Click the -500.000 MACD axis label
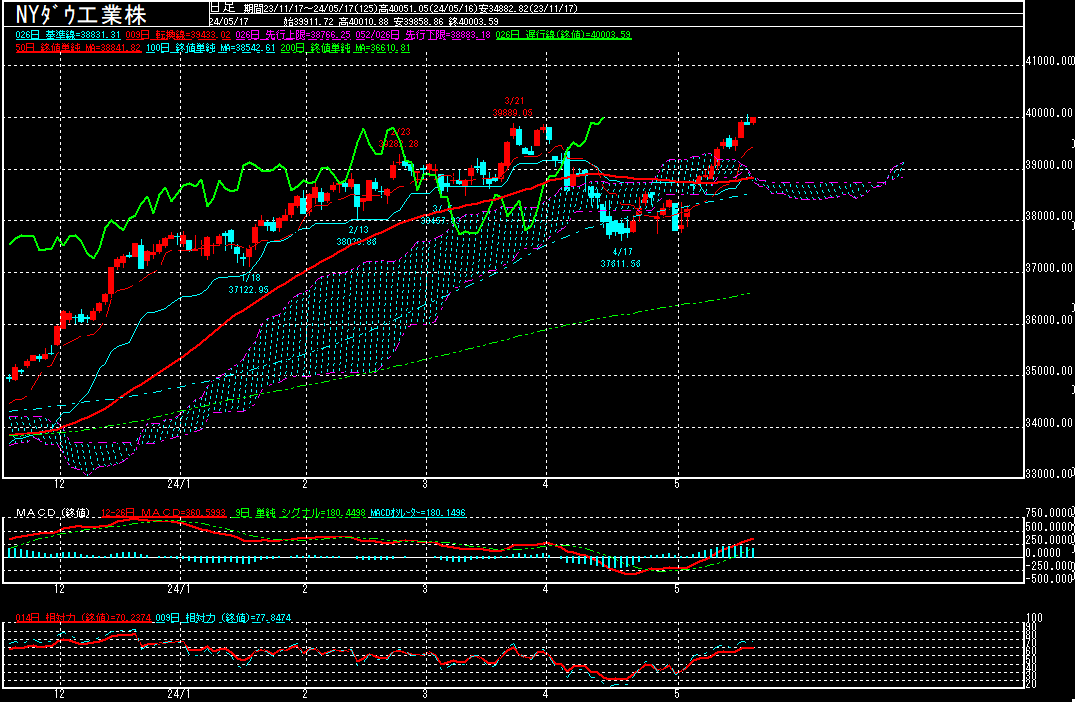The image size is (1076, 702). [x=1049, y=578]
